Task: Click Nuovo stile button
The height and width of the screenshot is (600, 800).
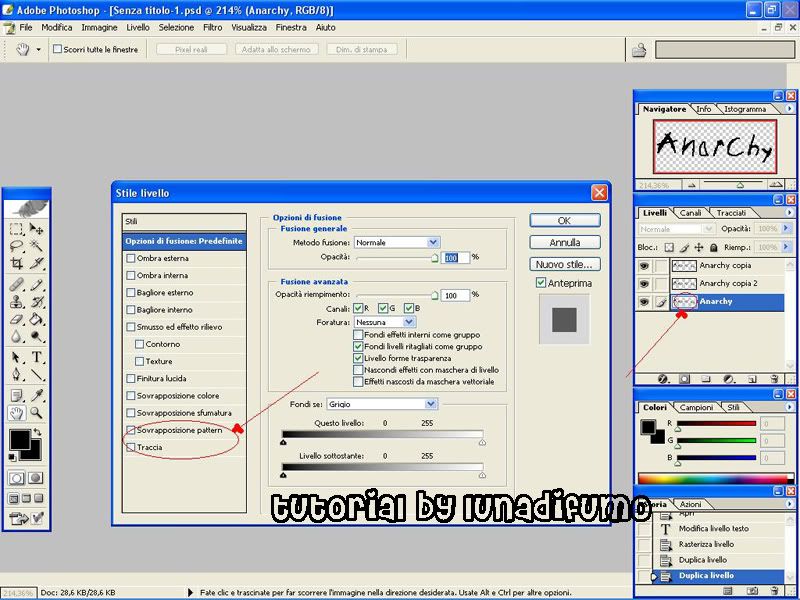Action: pos(565,264)
